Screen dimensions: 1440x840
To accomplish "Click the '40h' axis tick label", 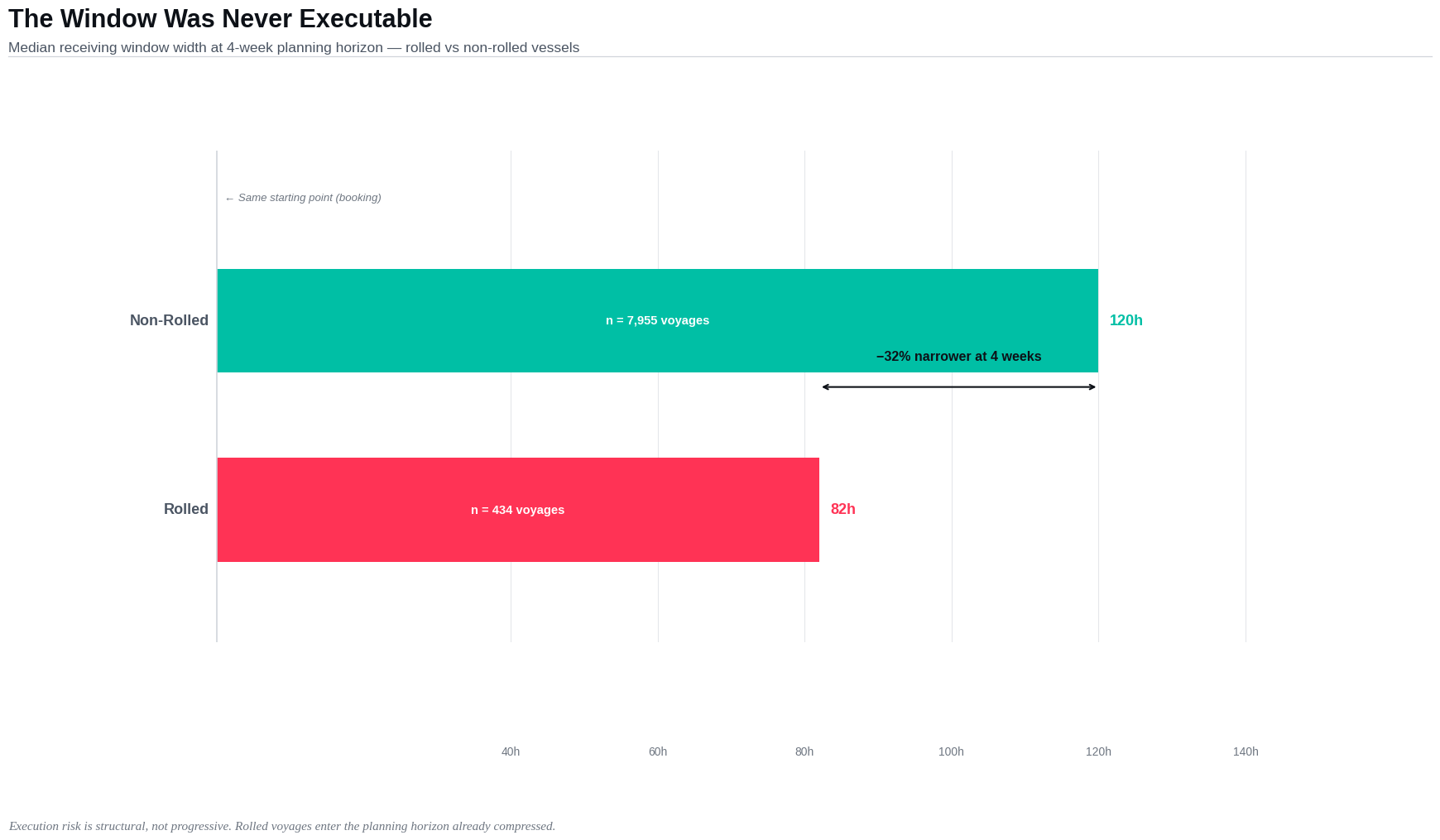I will (511, 751).
